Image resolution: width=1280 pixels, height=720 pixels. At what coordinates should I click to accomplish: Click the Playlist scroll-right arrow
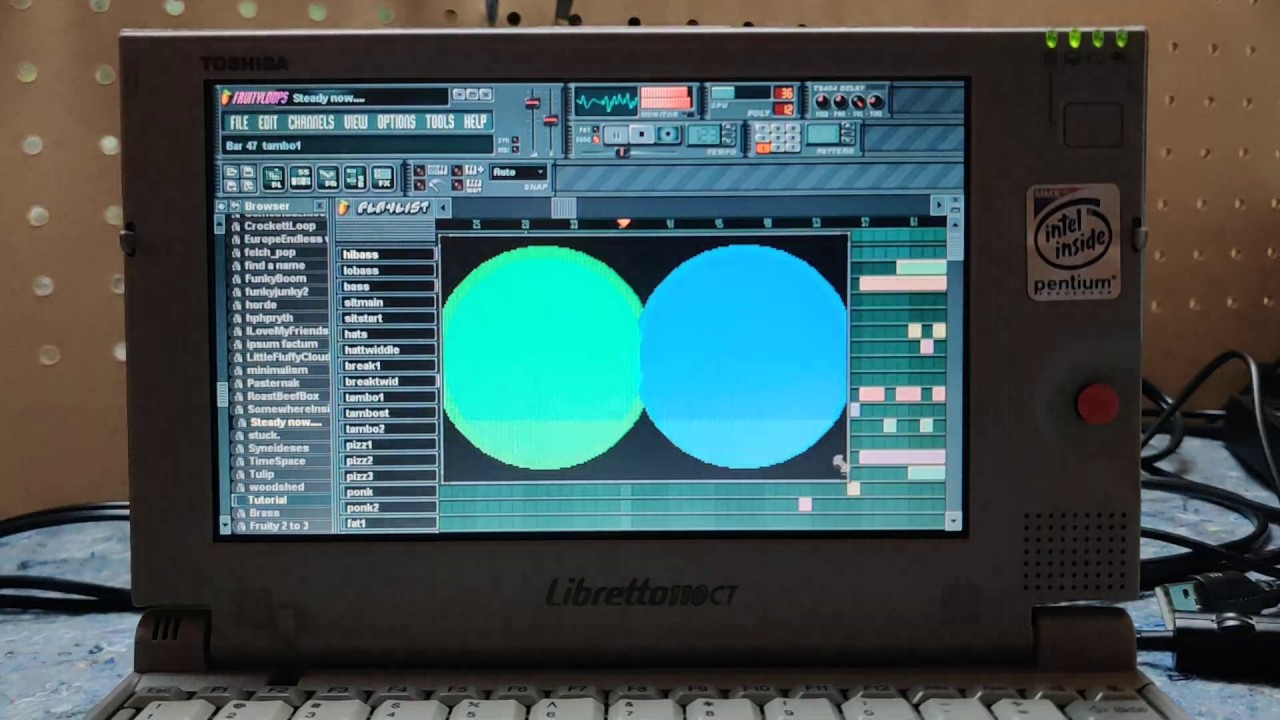tap(939, 204)
